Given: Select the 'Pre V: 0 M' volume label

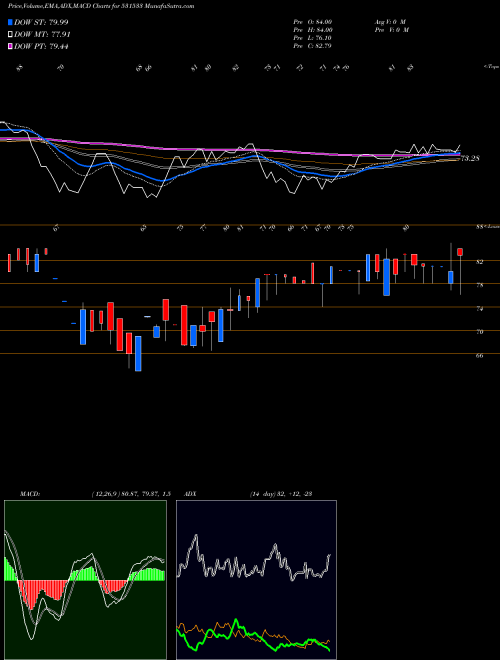Looking at the screenshot, I should [x=391, y=30].
